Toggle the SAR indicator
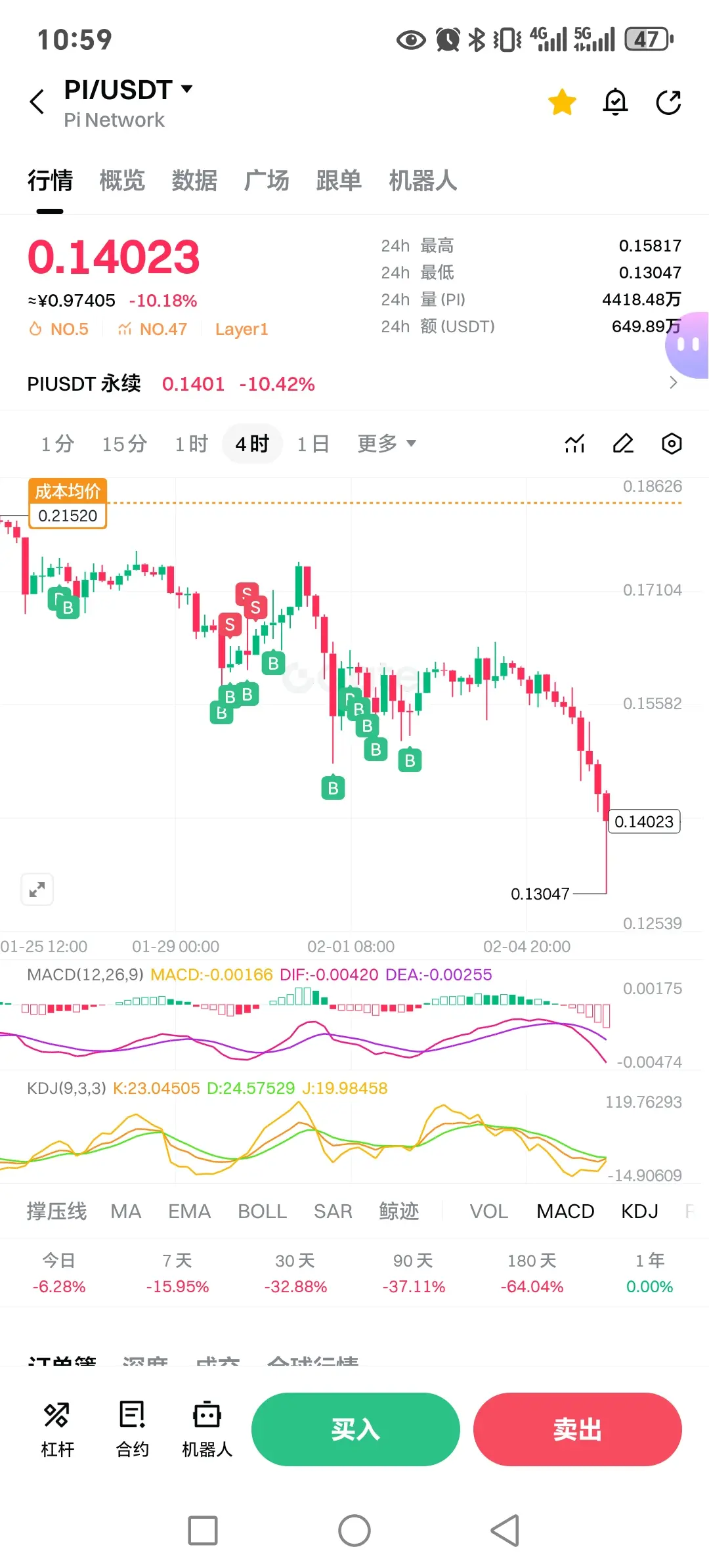 pyautogui.click(x=333, y=1211)
